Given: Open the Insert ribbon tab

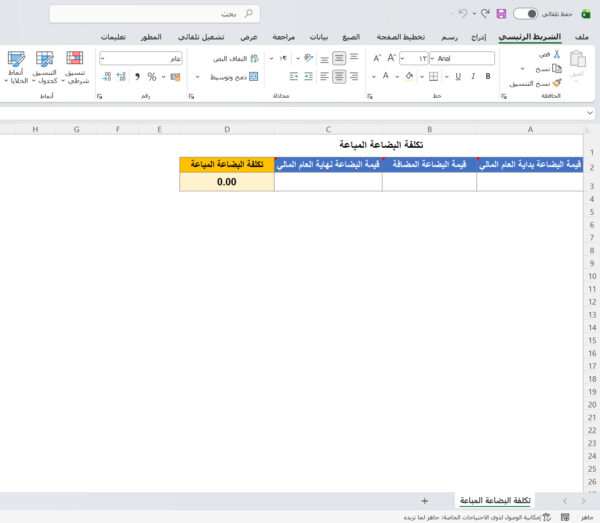Looking at the screenshot, I should [x=479, y=36].
